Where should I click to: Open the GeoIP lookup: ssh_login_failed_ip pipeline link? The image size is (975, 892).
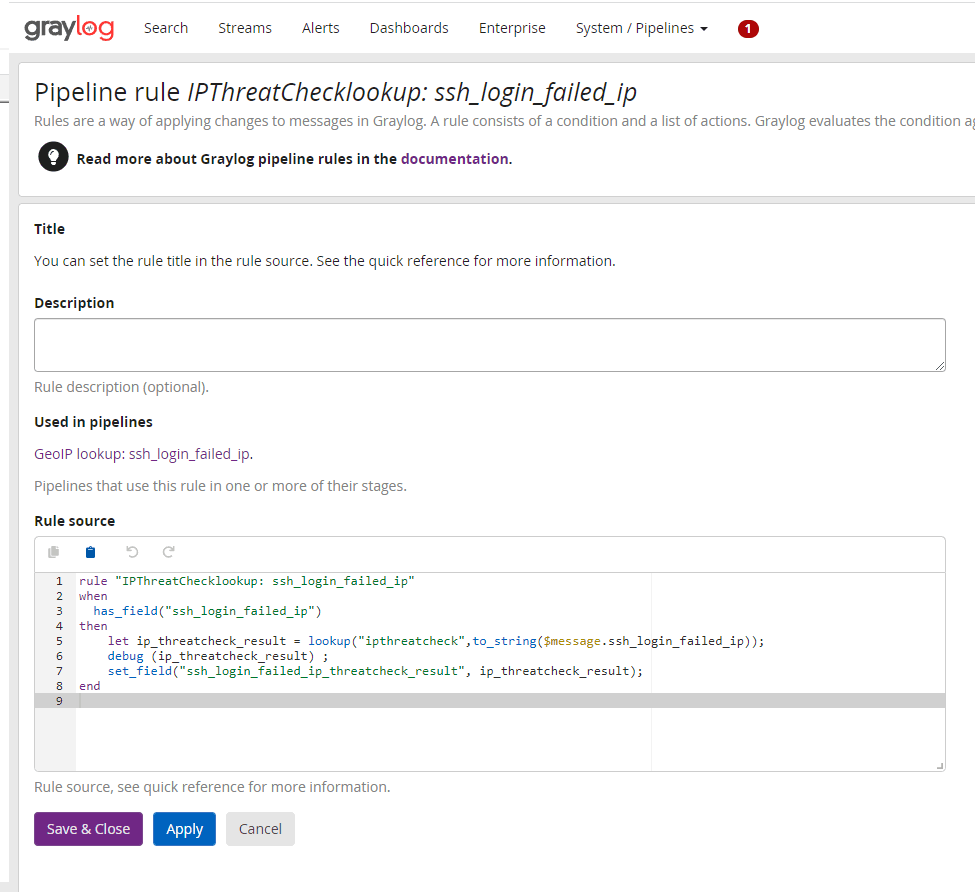click(142, 454)
